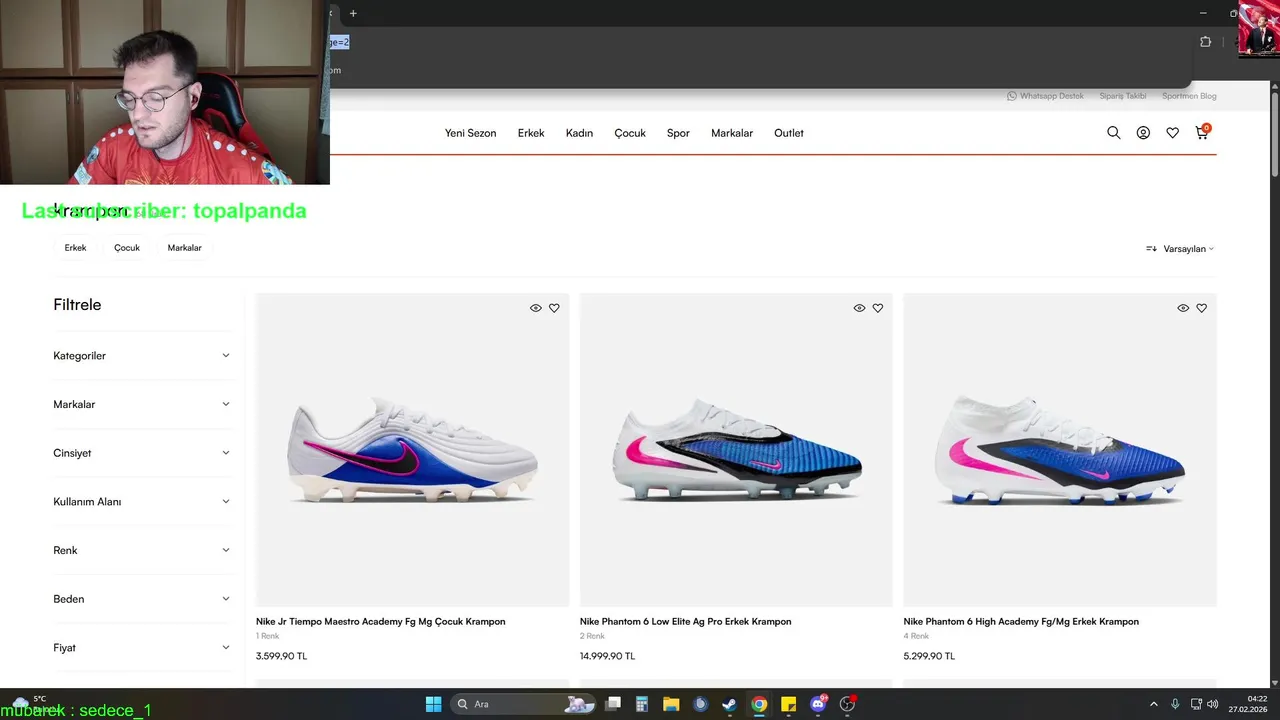Open OBS Studio from the taskbar
1280x720 pixels.
(x=847, y=704)
